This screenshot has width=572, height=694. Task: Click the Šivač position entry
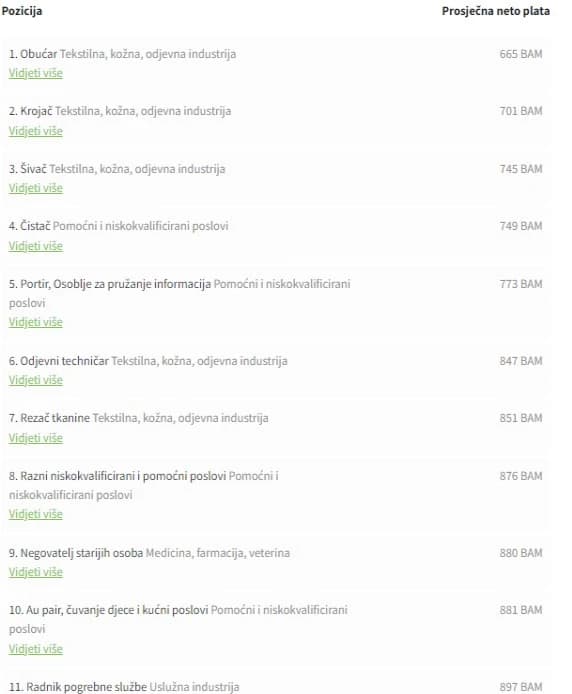coord(33,169)
